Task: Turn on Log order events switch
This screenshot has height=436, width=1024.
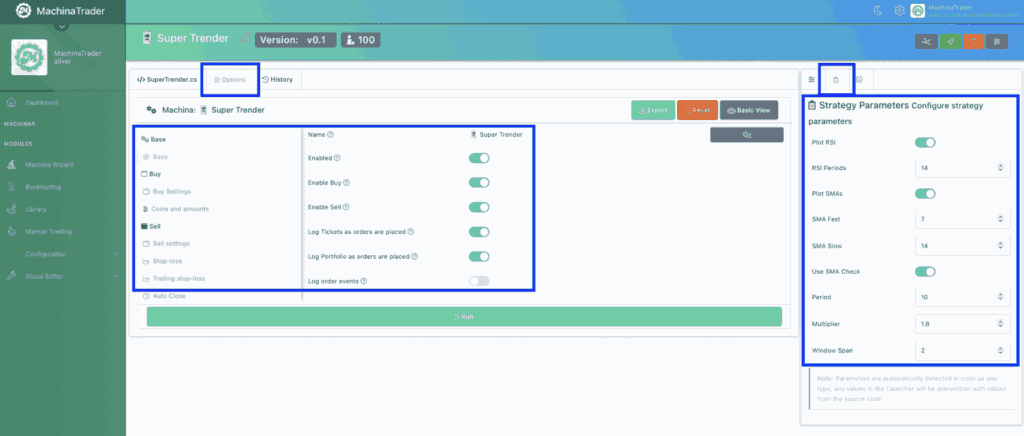Action: click(x=479, y=281)
